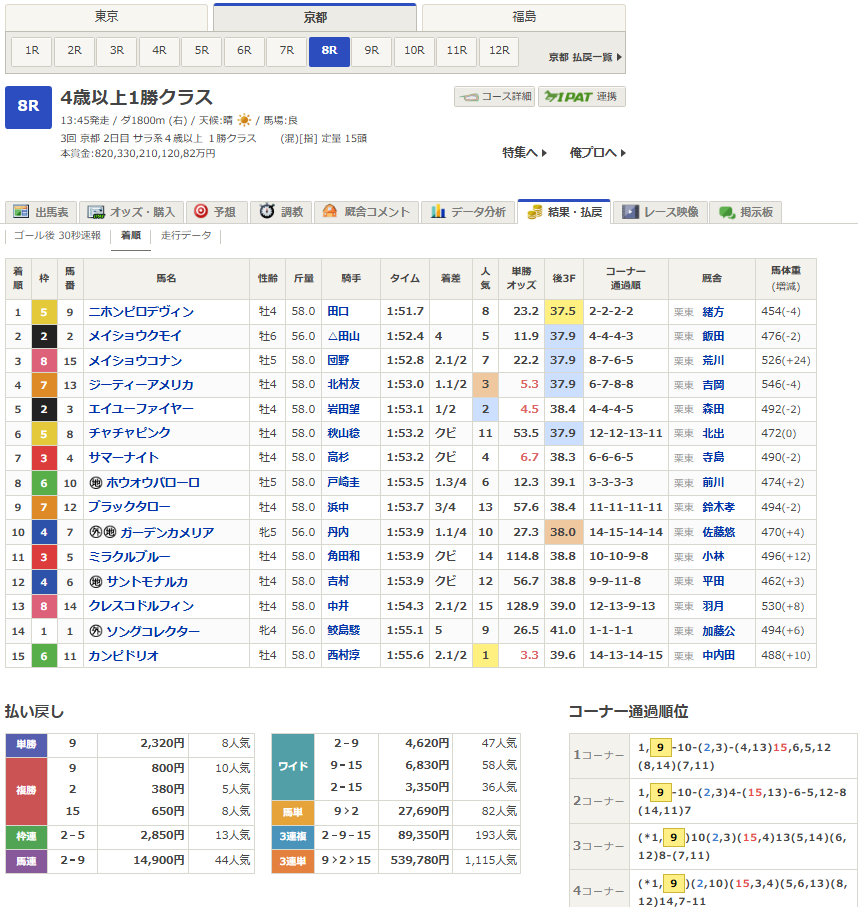
Task: Switch to 走行データ sub-tab
Action: pyautogui.click(x=186, y=236)
